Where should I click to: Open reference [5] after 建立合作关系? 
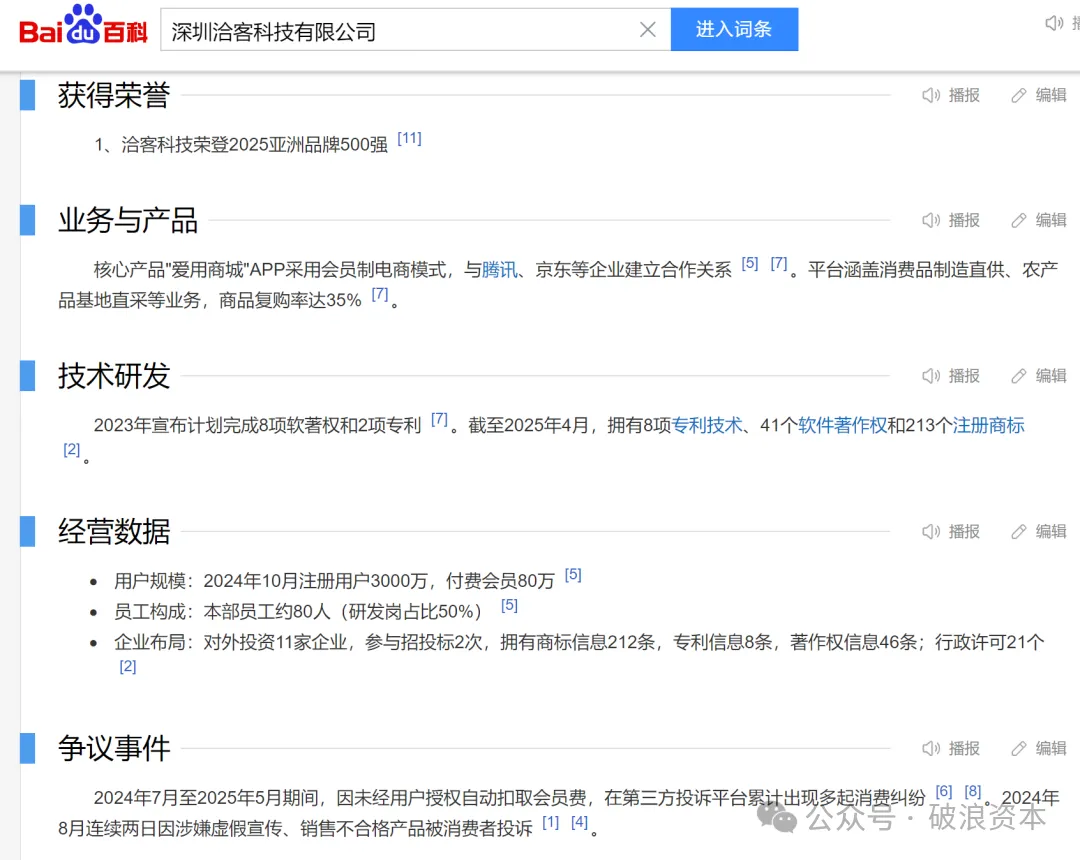749,264
